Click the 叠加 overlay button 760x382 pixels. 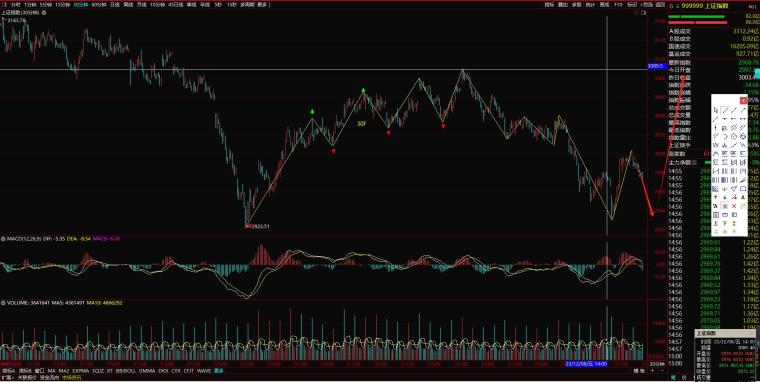pyautogui.click(x=563, y=4)
